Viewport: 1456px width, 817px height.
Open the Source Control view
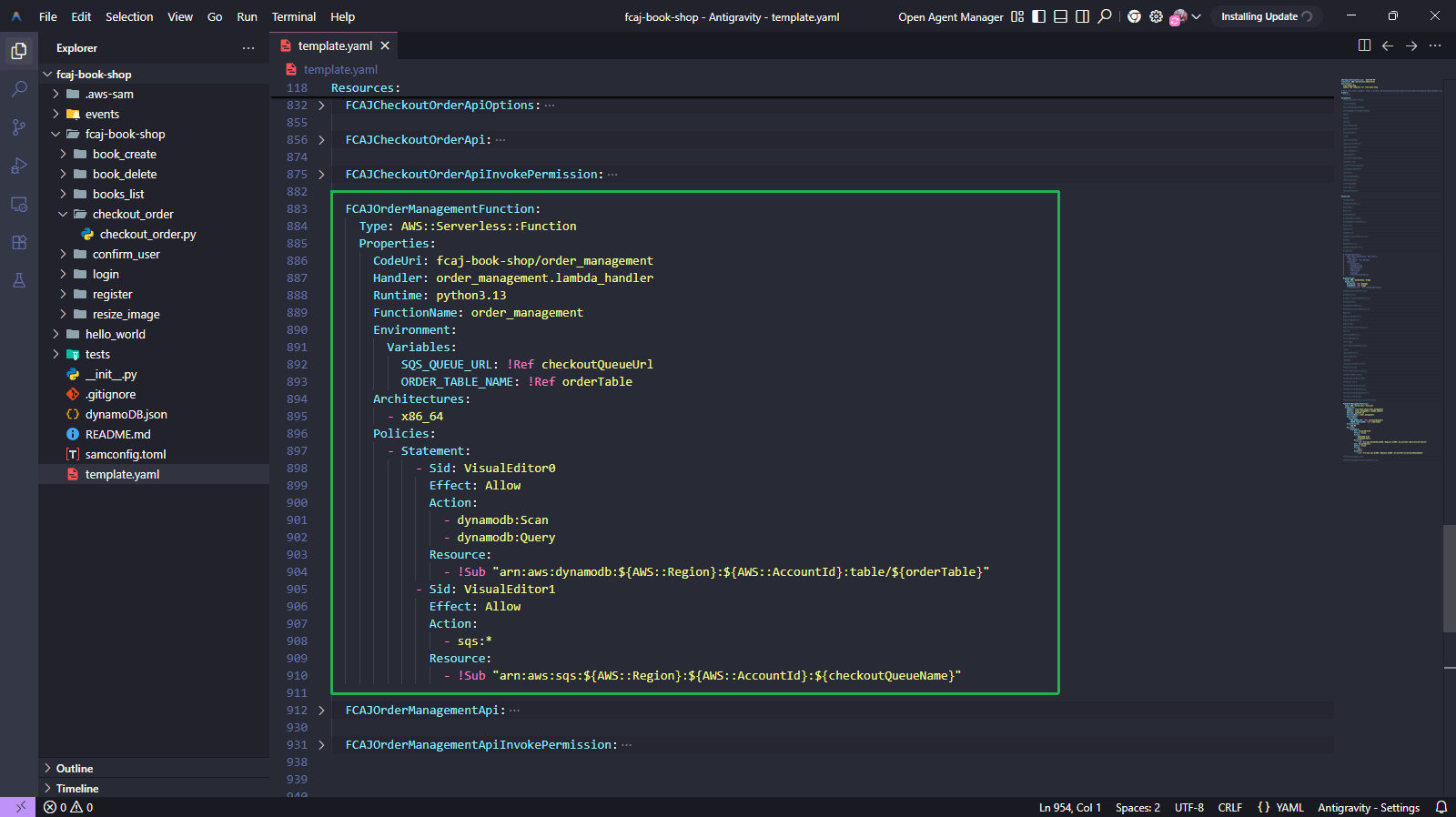click(18, 127)
